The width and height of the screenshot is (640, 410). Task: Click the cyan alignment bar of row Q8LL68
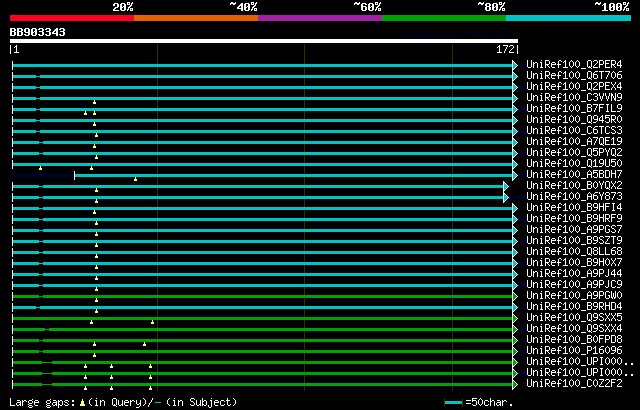(x=263, y=253)
